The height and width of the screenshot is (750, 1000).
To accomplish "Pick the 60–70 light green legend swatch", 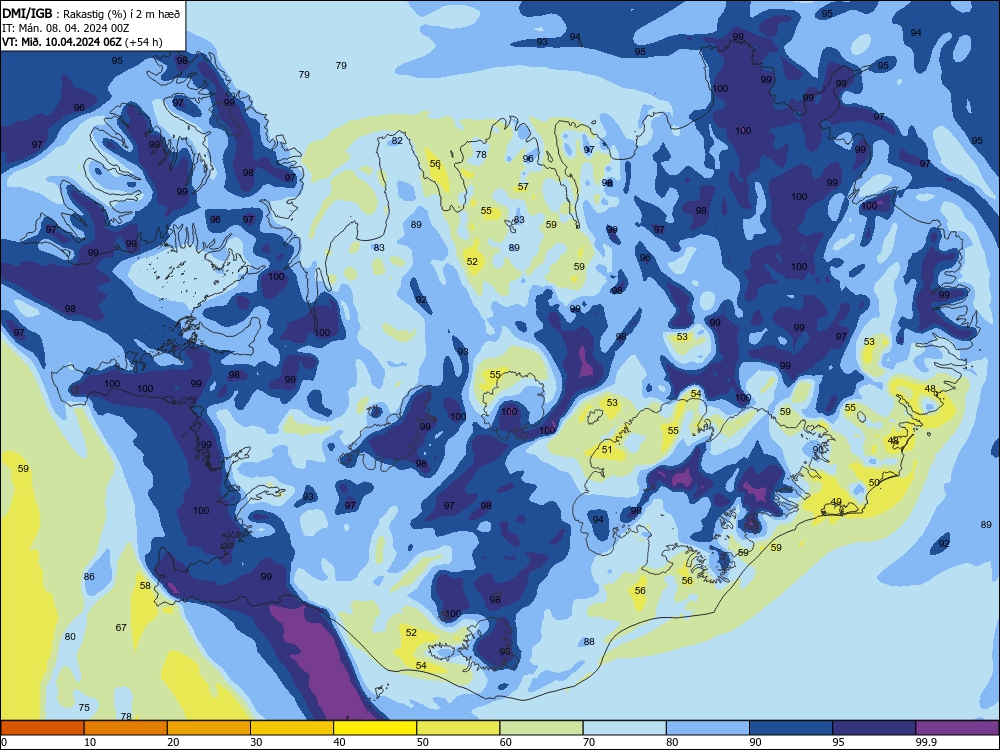I will (x=541, y=728).
